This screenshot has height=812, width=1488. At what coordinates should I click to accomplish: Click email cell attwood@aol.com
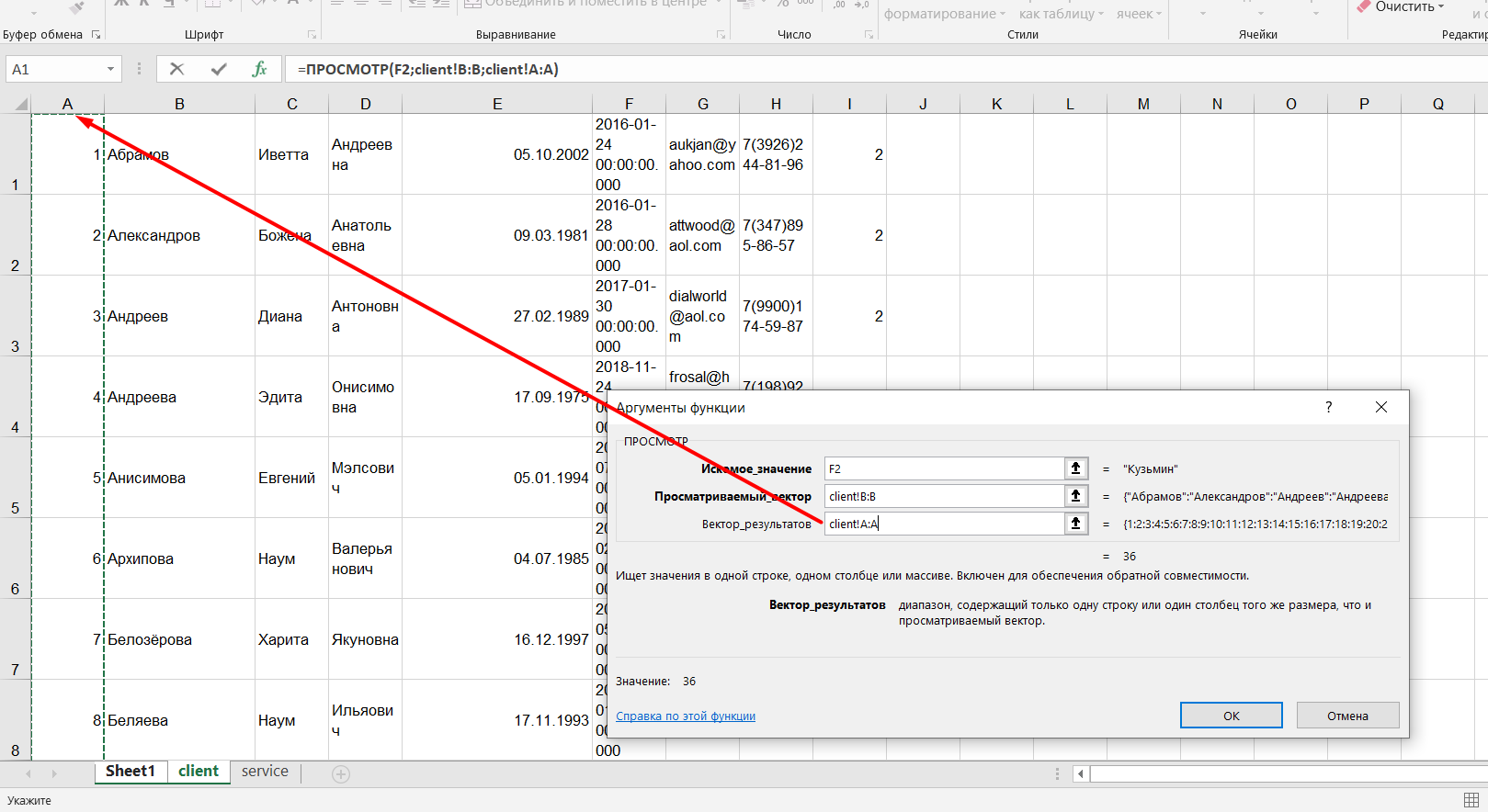click(703, 235)
